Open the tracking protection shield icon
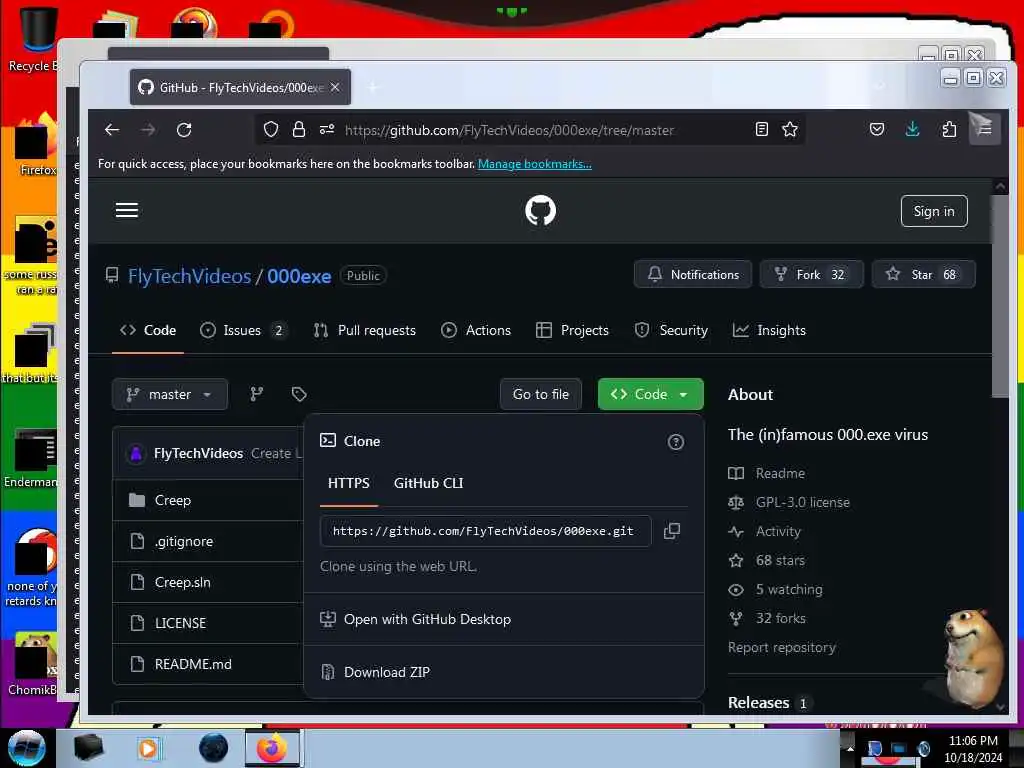The image size is (1024, 768). click(270, 129)
